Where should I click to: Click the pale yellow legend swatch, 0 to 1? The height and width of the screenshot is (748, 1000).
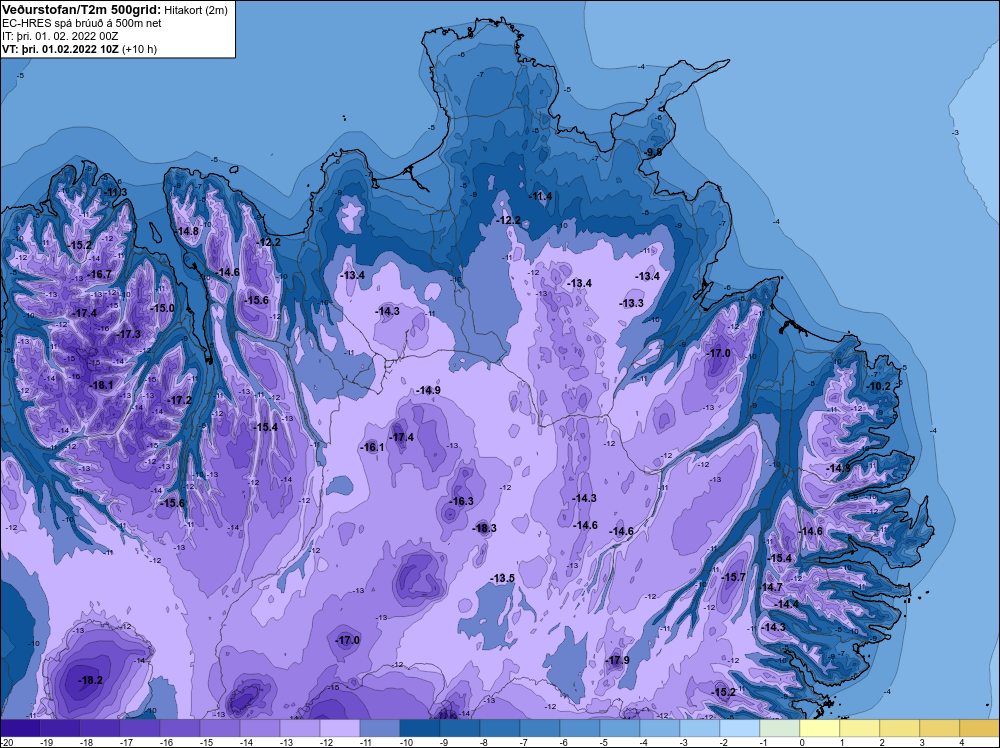820,728
